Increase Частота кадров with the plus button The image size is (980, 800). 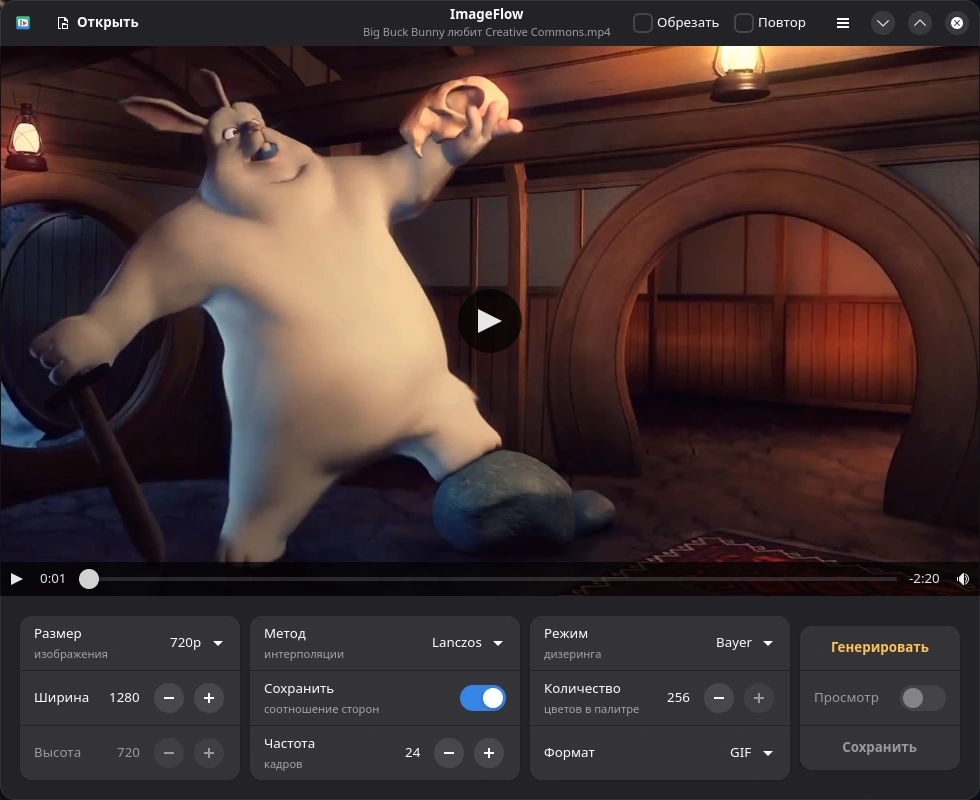point(489,753)
